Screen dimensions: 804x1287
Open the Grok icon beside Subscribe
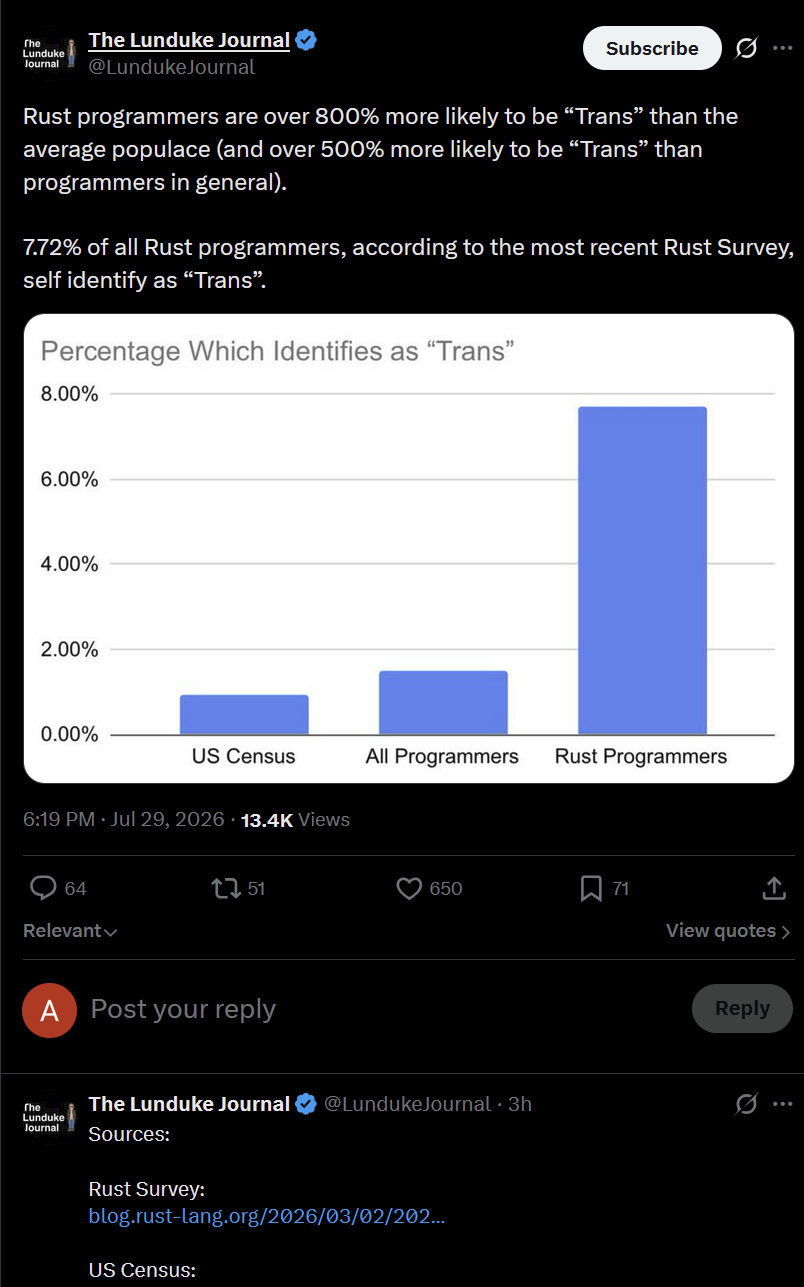point(746,48)
